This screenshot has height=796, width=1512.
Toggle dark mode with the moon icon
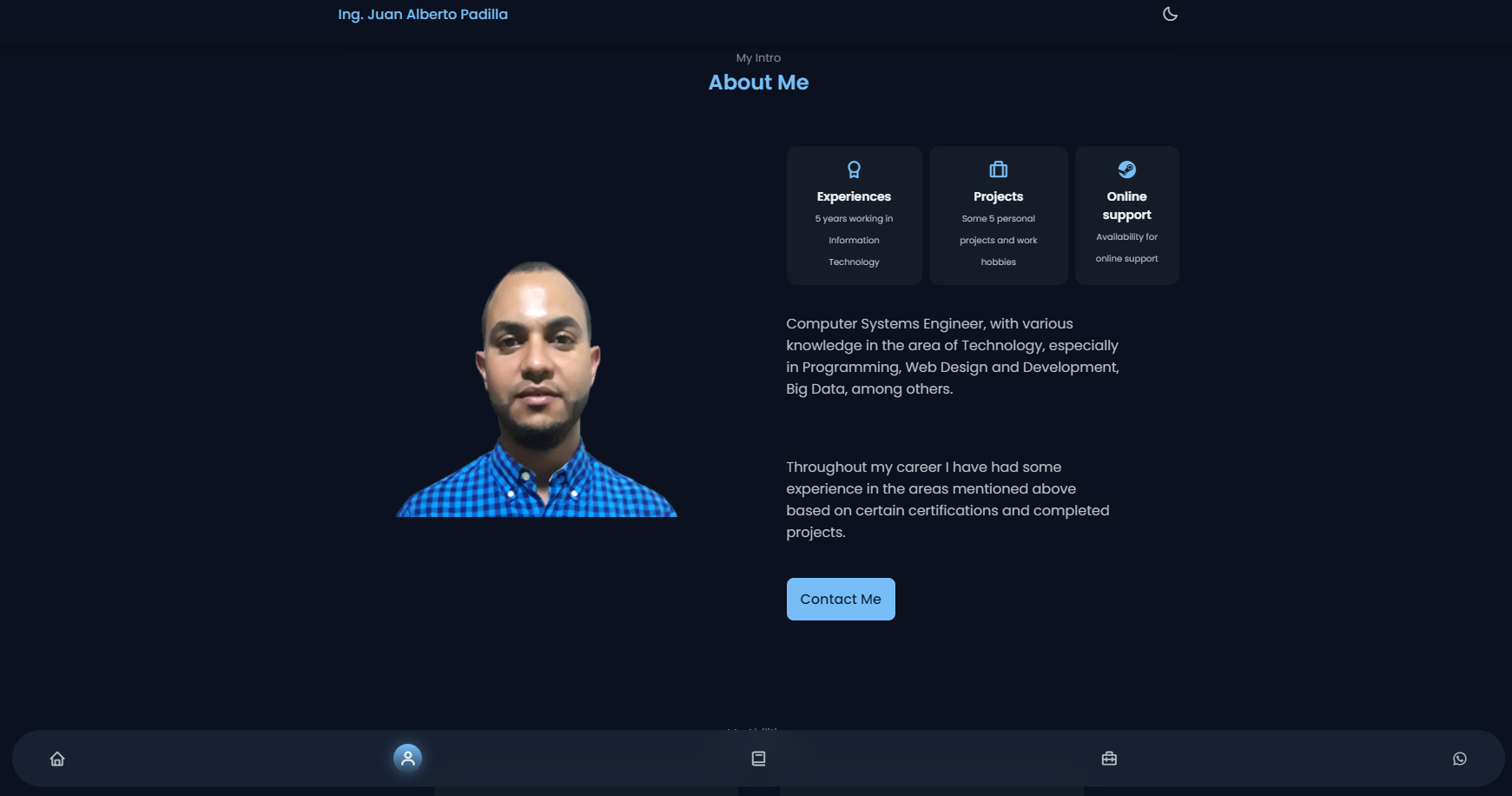1170,14
